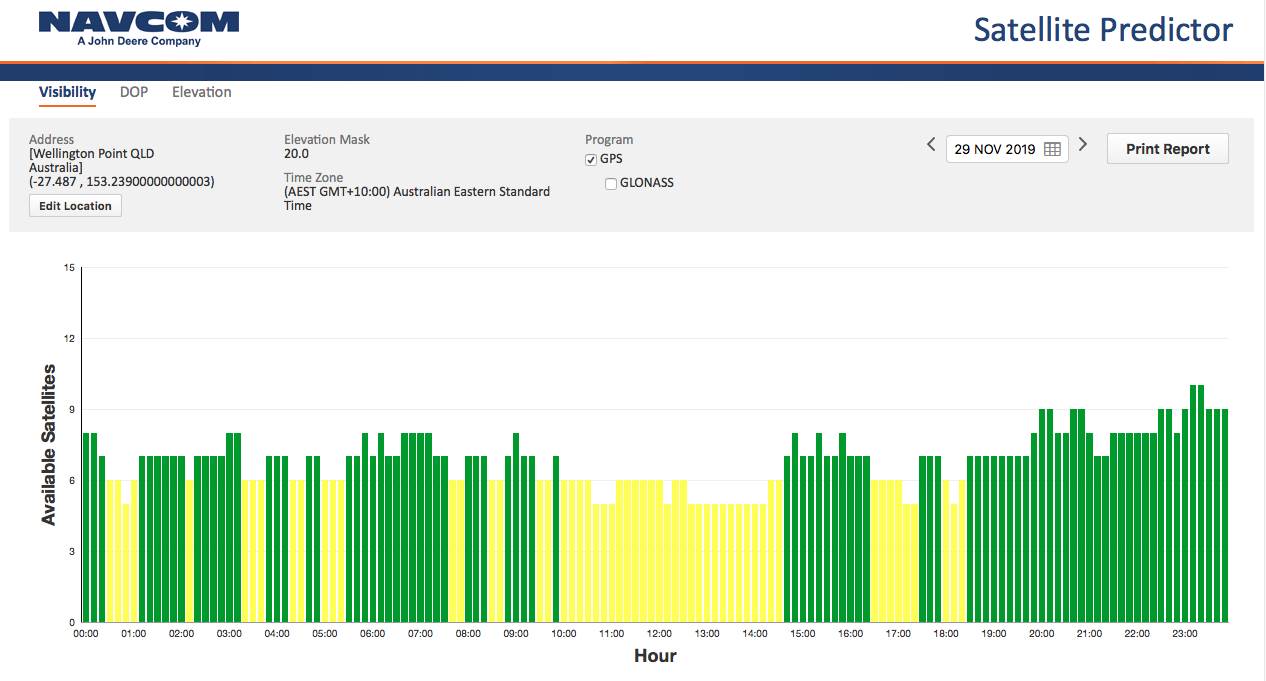Click the Wellington Point QLD address text

click(93, 154)
